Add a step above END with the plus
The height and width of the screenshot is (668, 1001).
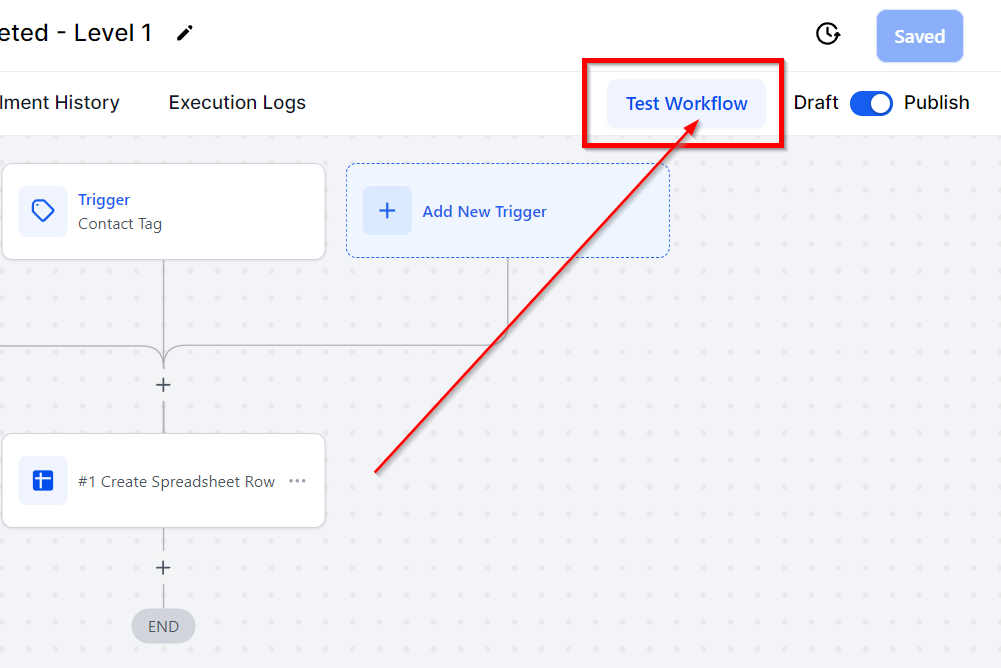[163, 568]
